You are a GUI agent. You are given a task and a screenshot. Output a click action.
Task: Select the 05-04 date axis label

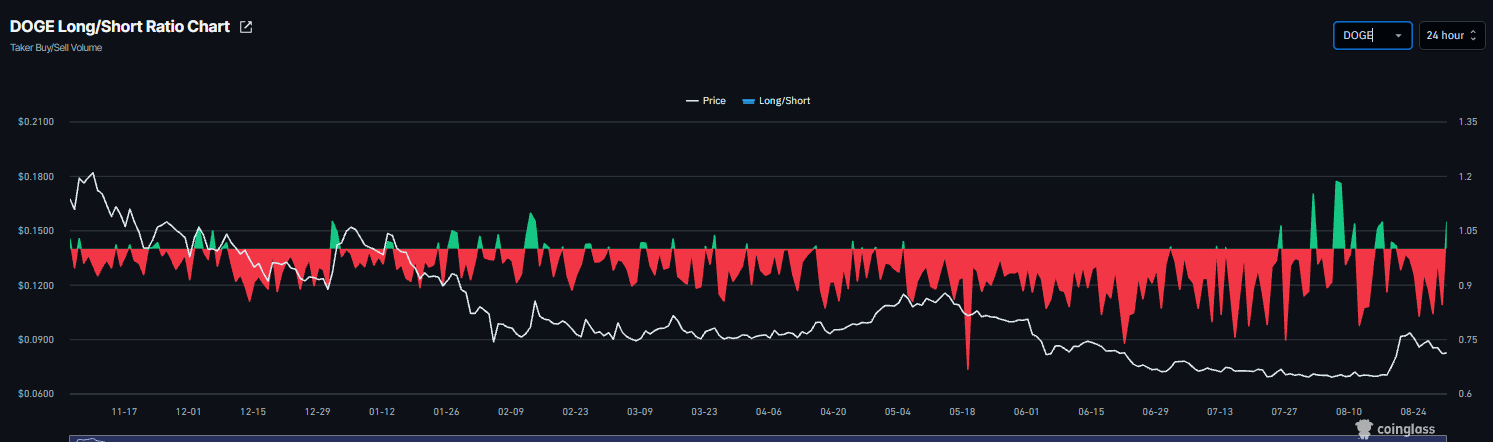[x=897, y=411]
